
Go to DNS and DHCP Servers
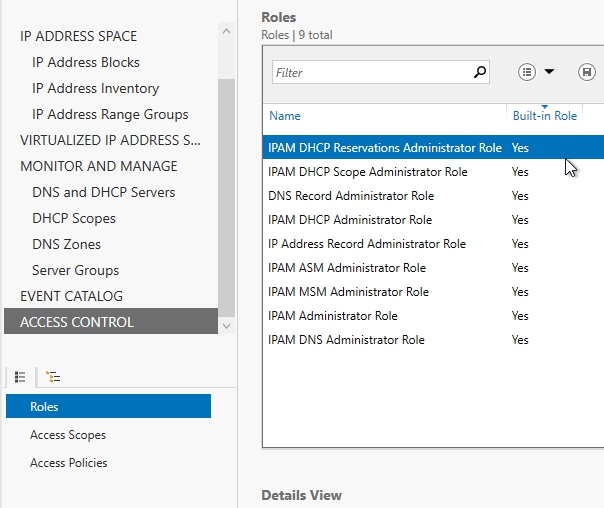(103, 192)
